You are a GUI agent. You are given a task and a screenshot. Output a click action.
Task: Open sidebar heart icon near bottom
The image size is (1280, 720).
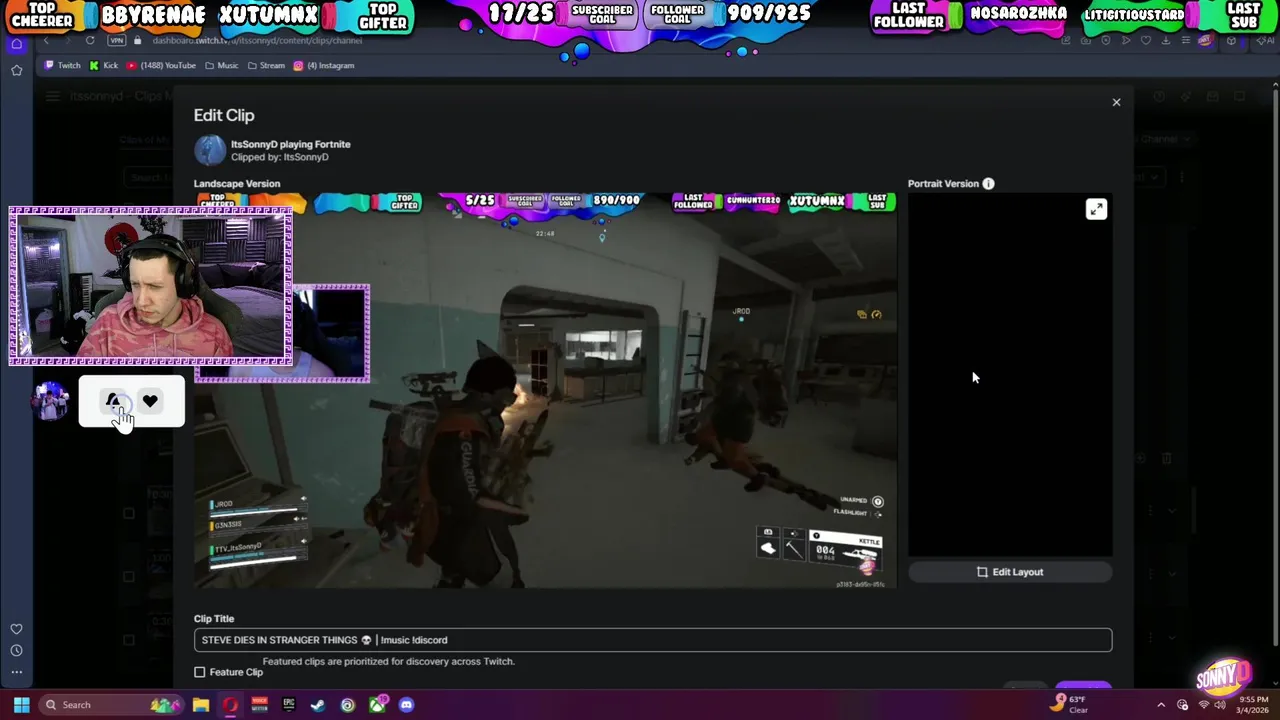pos(16,629)
